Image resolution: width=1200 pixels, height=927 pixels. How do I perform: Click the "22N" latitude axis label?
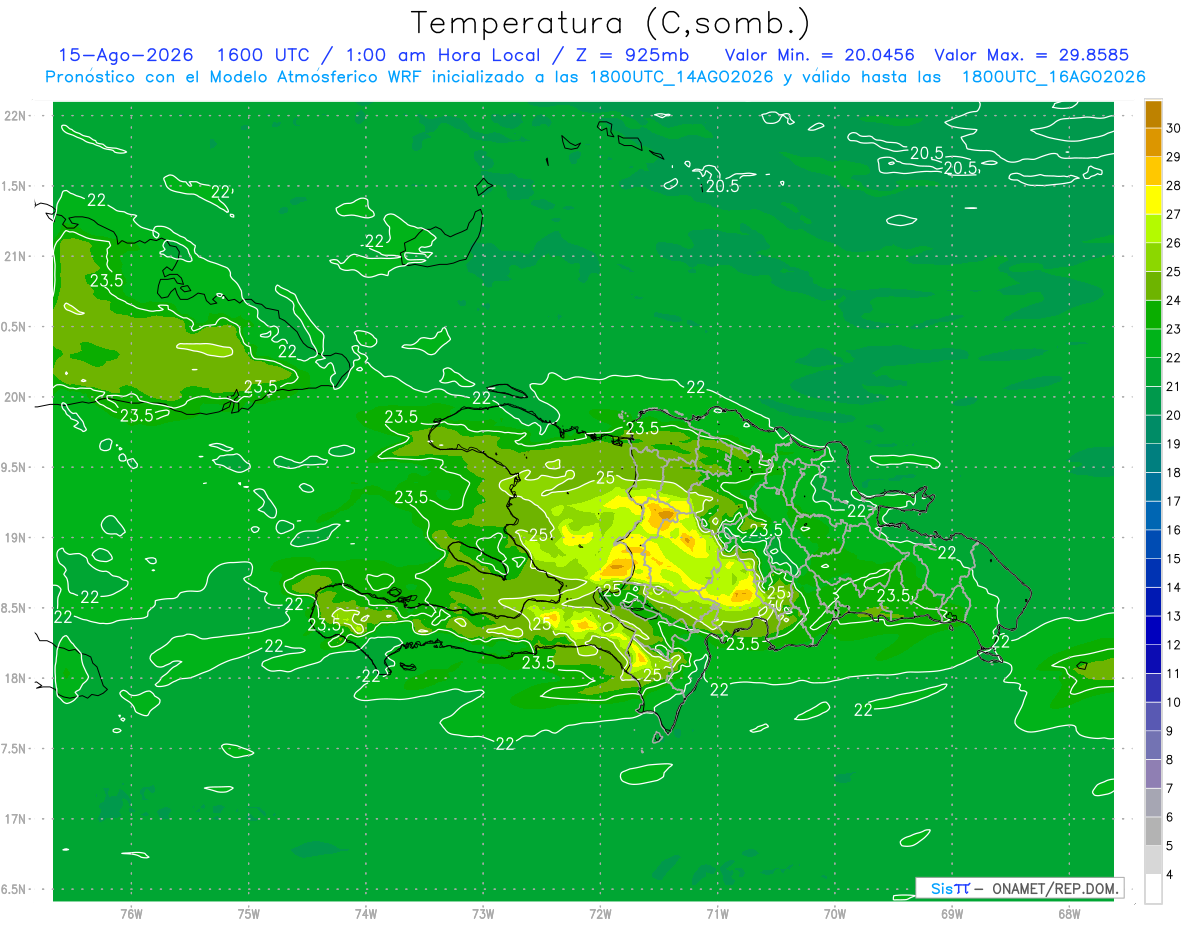coord(17,116)
